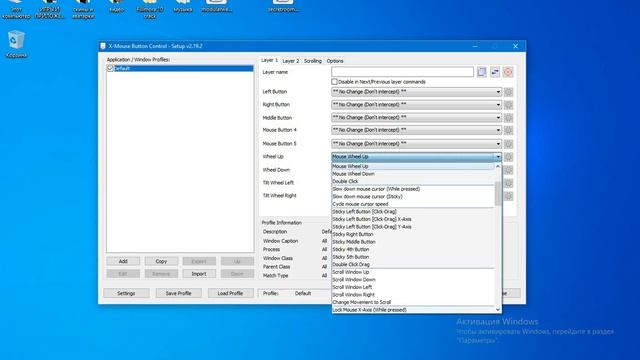Screen dimensions: 640x360
Task: Open the Options tab
Action: 335,61
